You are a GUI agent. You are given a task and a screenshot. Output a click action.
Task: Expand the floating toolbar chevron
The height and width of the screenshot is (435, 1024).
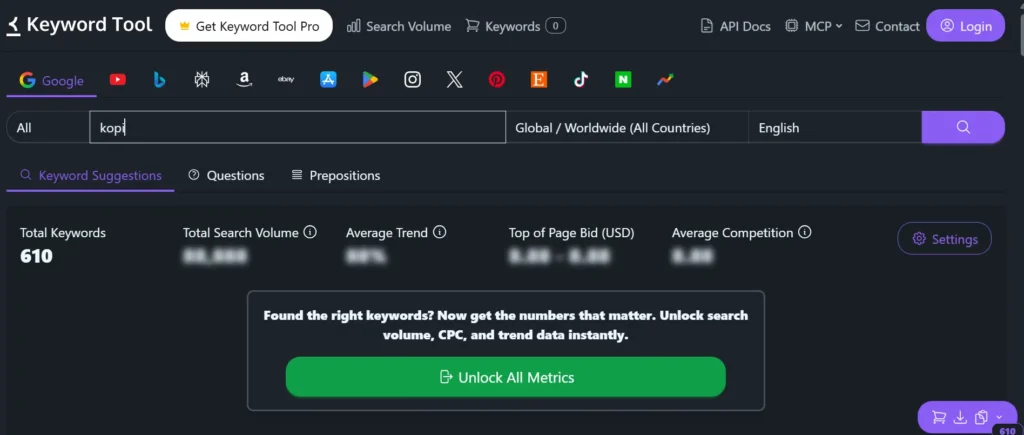click(x=999, y=417)
